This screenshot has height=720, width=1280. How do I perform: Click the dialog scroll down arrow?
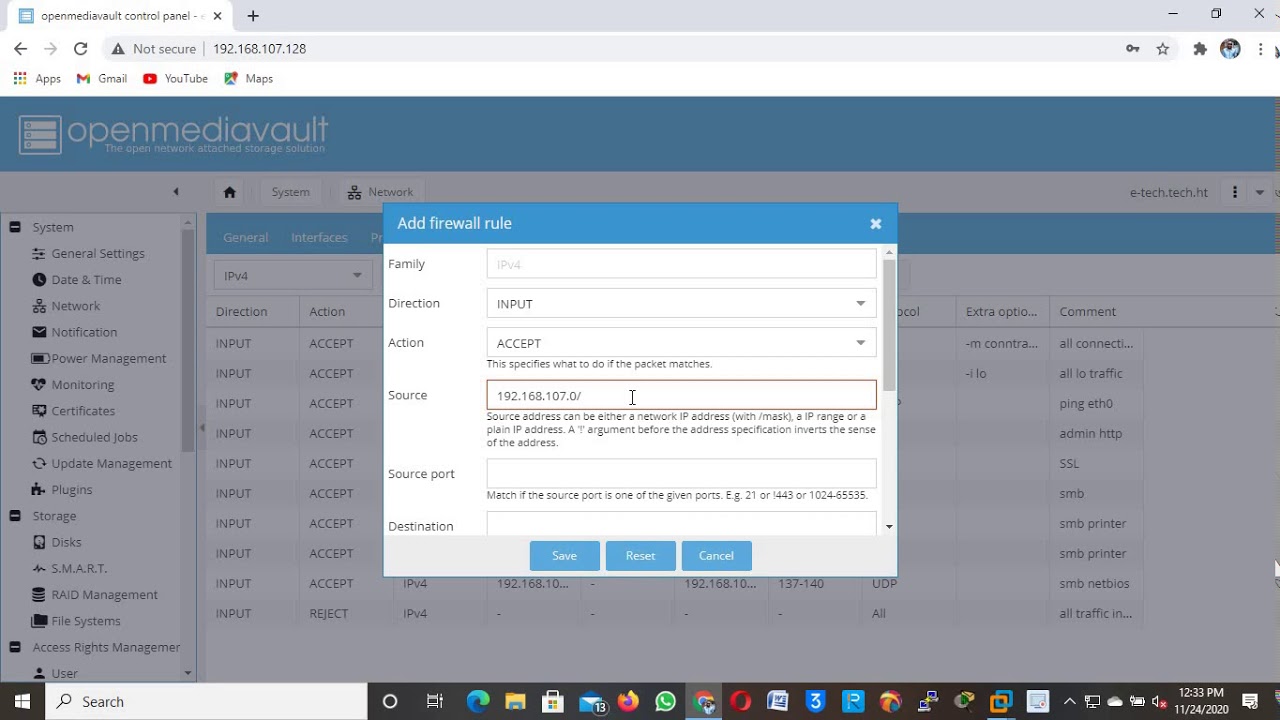click(x=889, y=527)
